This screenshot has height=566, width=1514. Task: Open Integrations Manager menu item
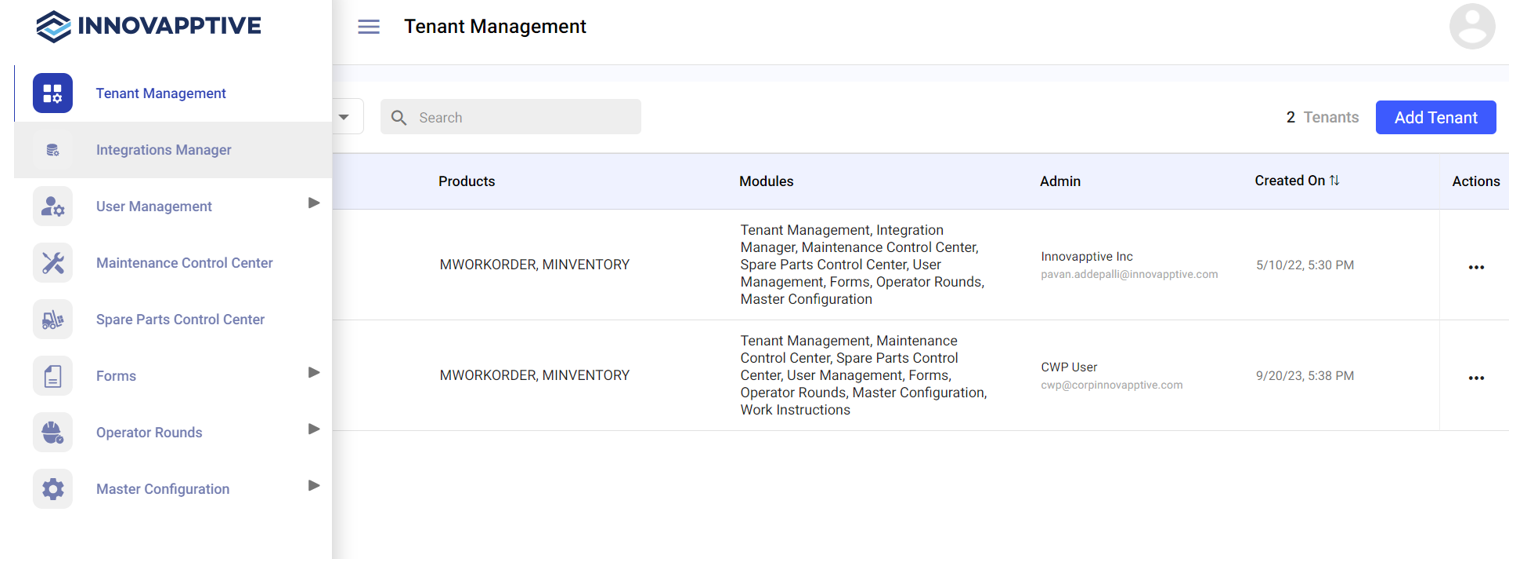point(173,150)
